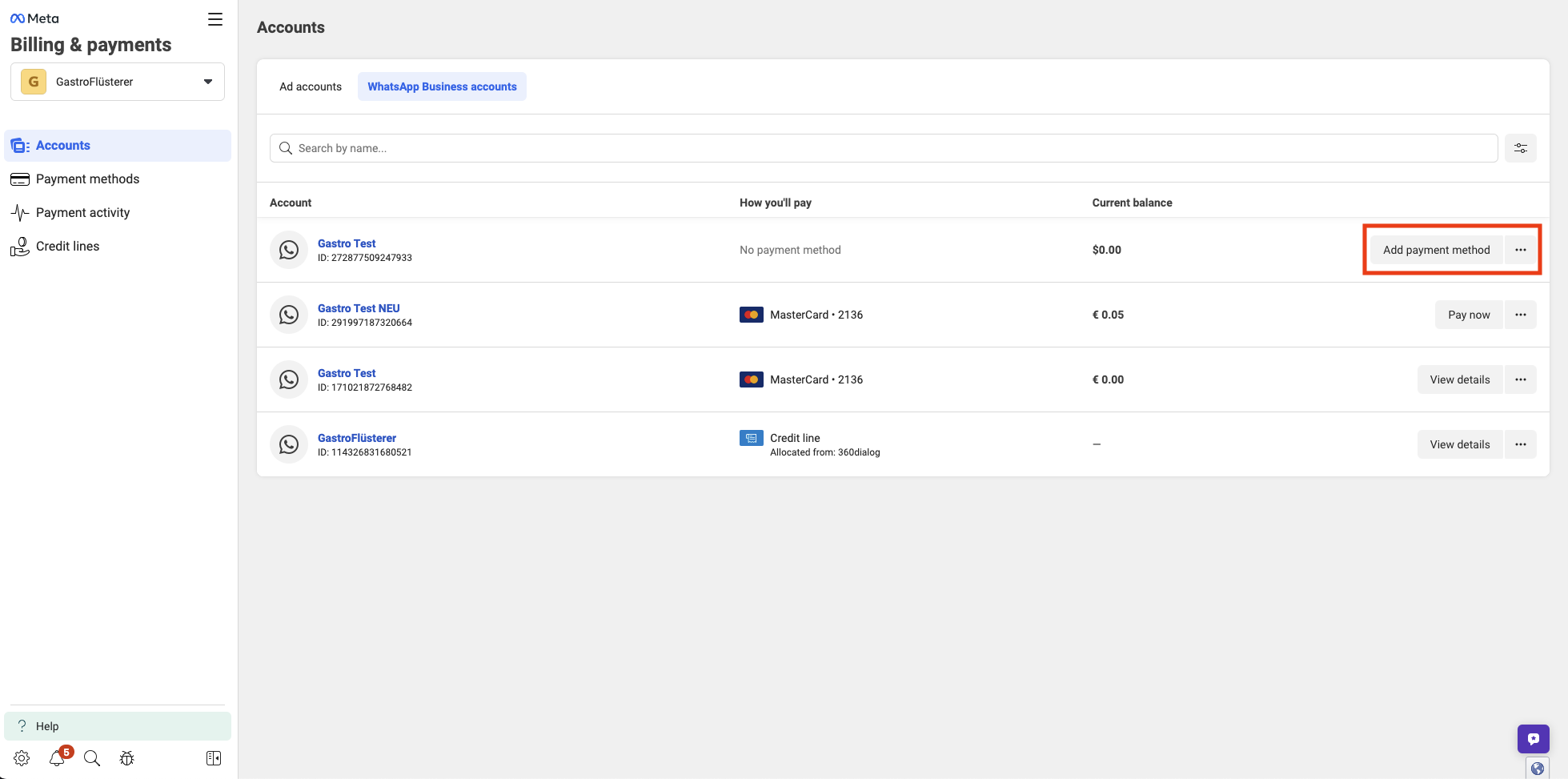
Task: Open more options for GastroFlüsterer account
Action: coord(1520,444)
